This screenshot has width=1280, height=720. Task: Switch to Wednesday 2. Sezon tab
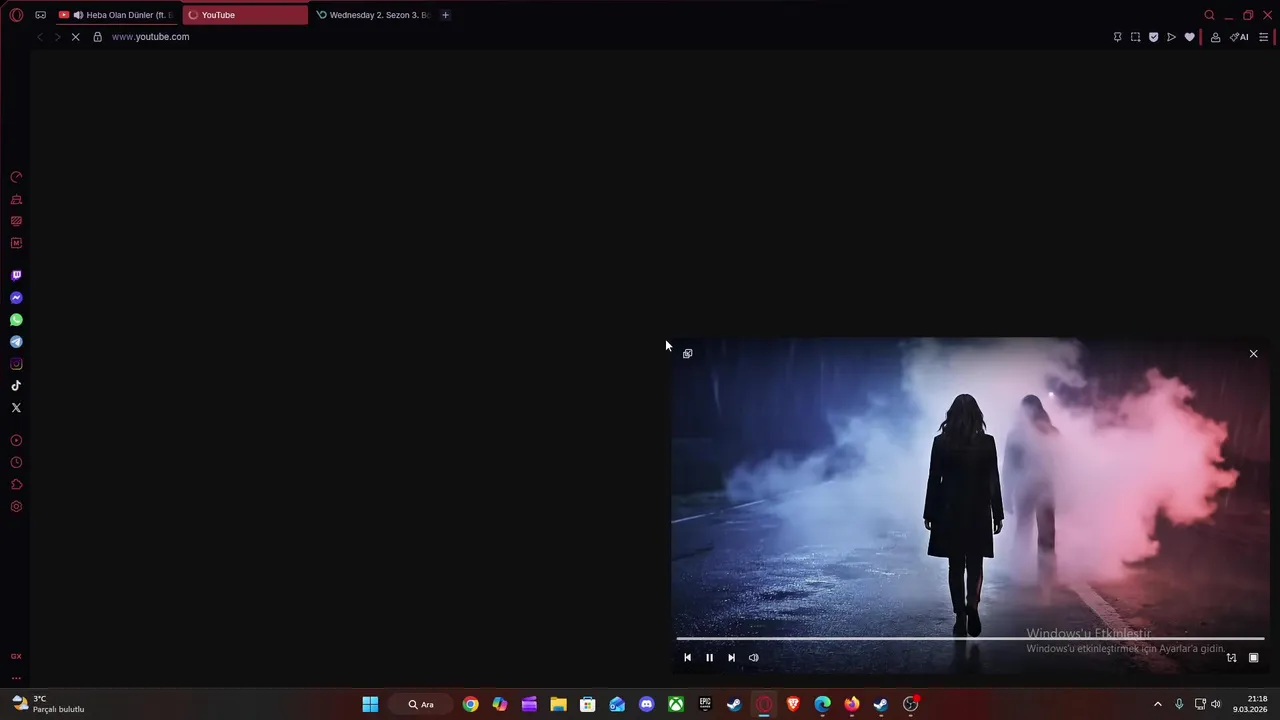pyautogui.click(x=373, y=15)
